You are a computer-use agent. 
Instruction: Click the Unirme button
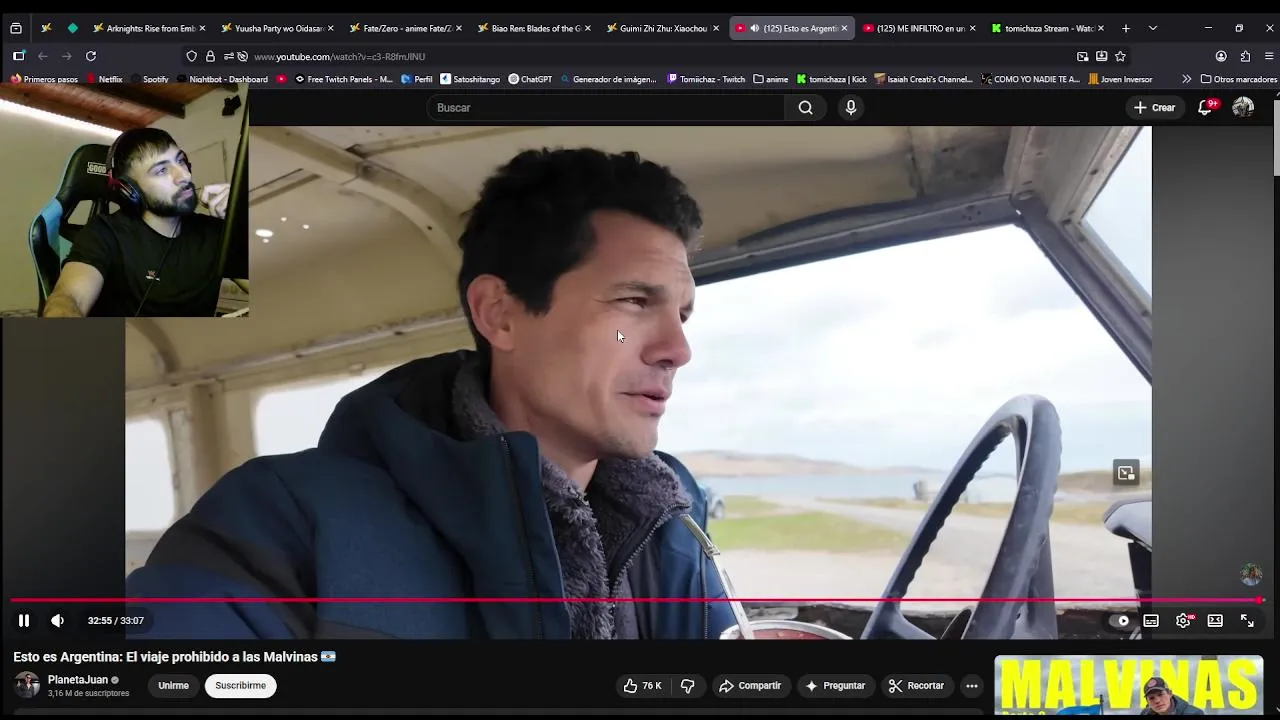coord(173,686)
